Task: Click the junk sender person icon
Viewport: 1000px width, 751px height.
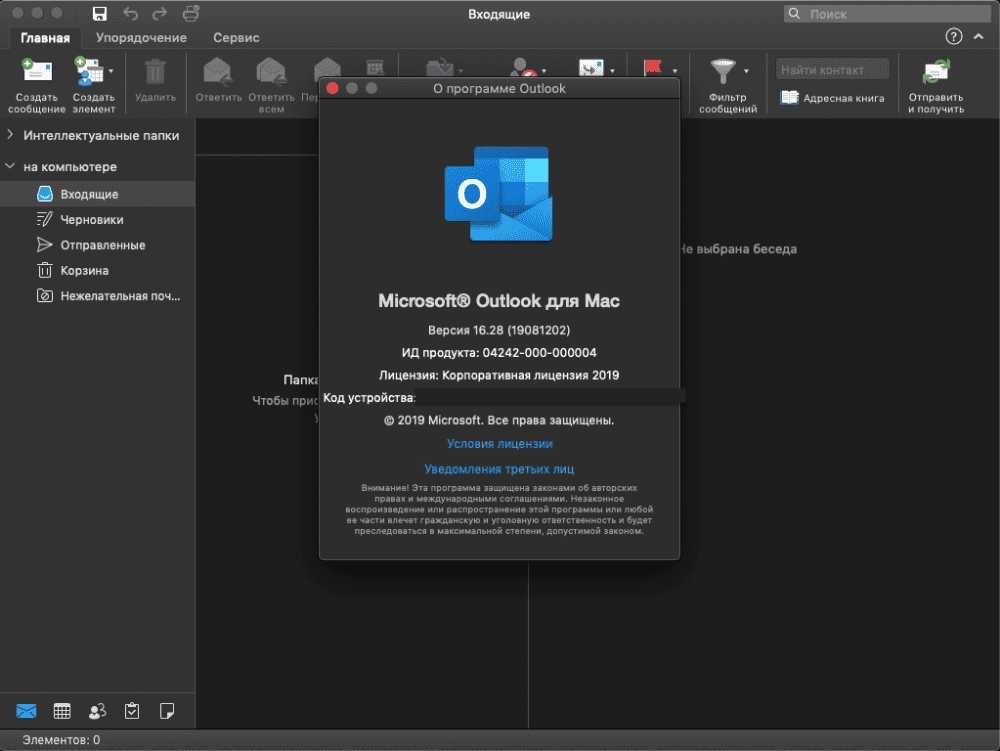Action: [523, 67]
